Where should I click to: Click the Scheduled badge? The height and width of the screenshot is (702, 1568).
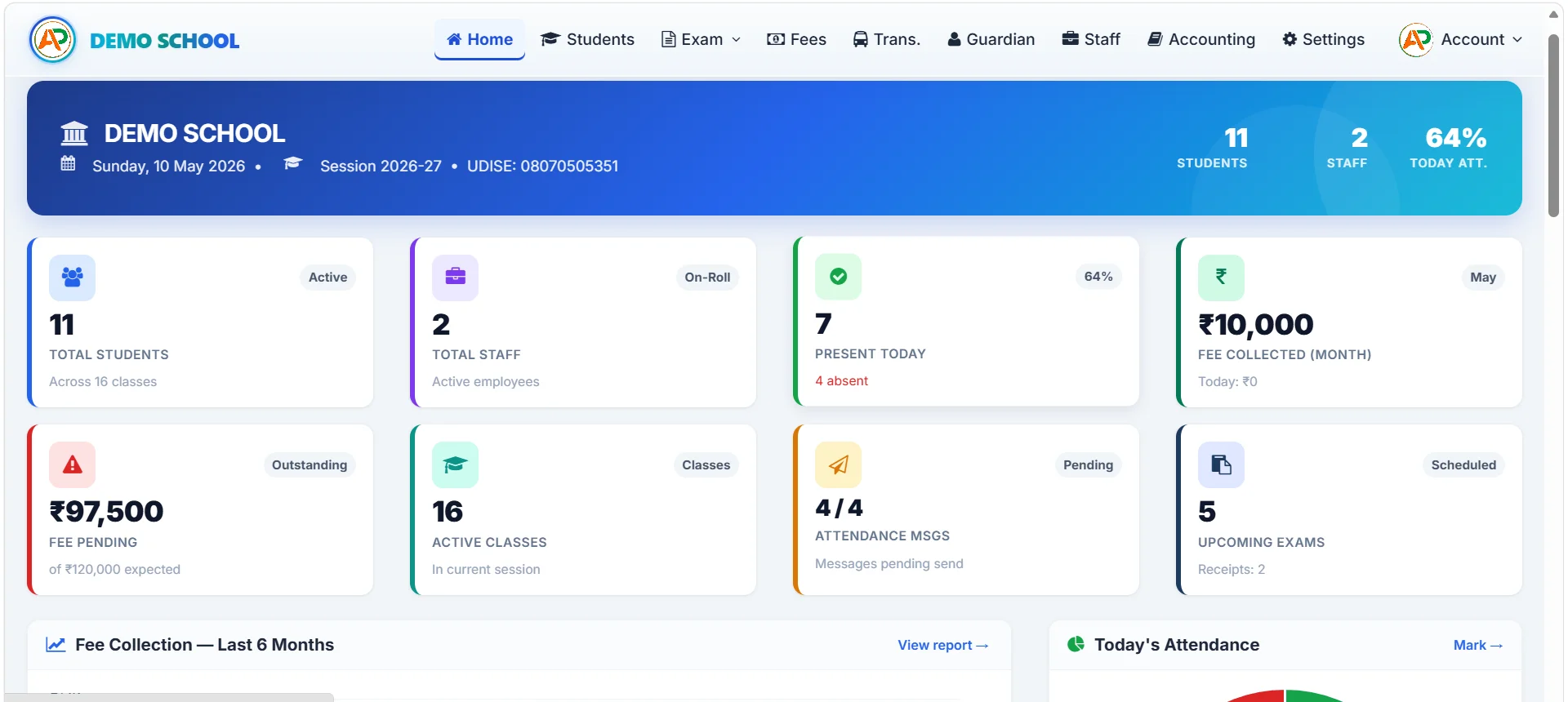[1463, 465]
